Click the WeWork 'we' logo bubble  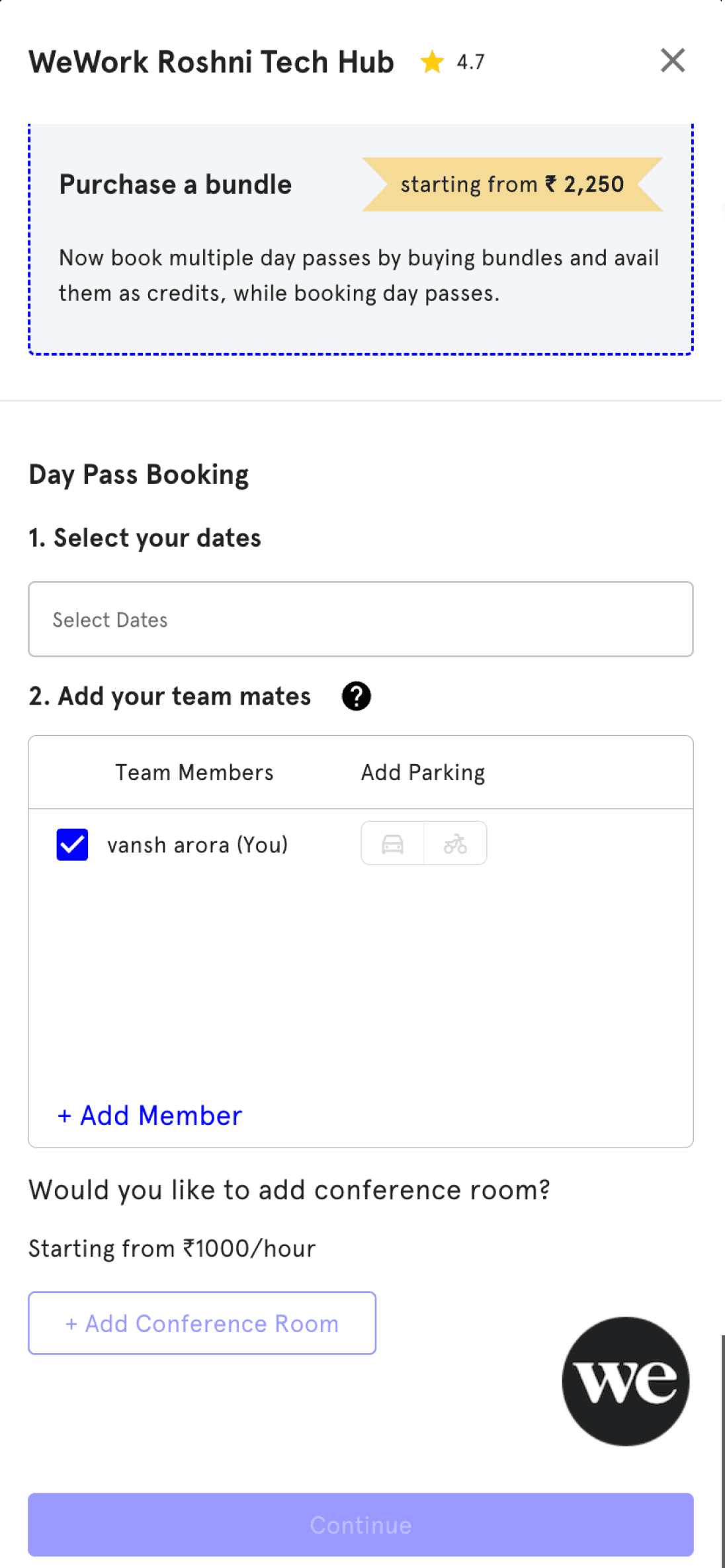[x=626, y=1381]
